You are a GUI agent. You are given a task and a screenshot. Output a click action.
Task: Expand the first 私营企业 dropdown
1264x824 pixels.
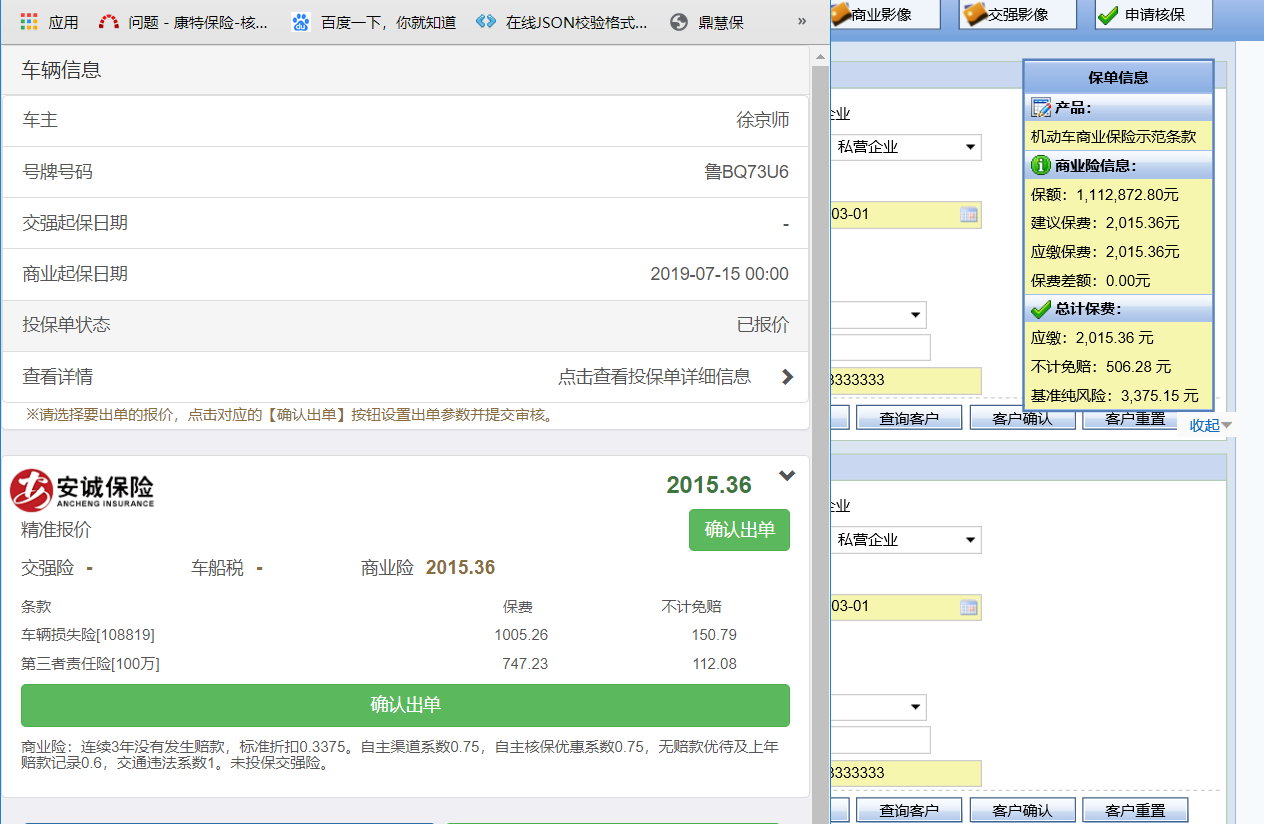(969, 148)
